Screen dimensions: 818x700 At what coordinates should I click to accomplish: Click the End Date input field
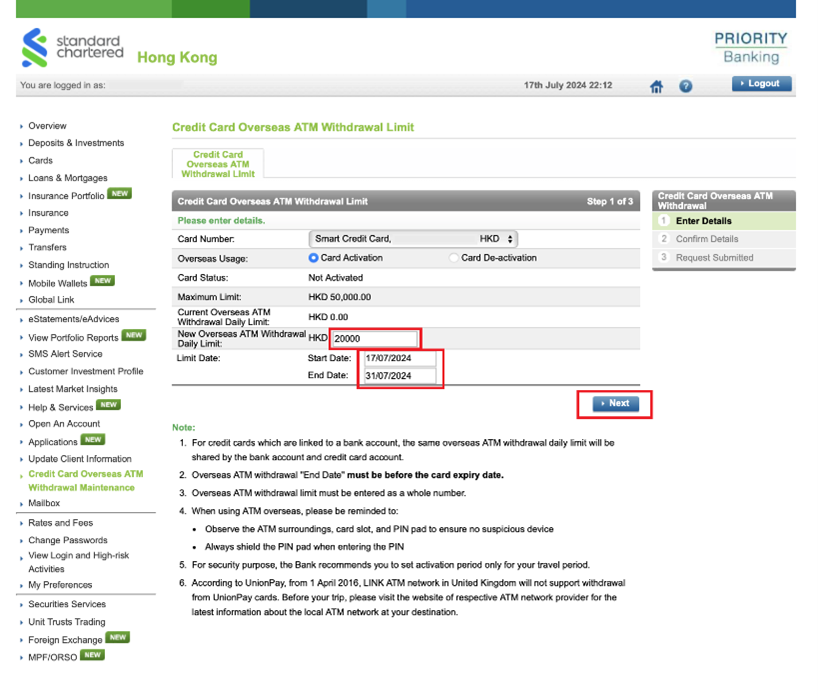click(400, 376)
